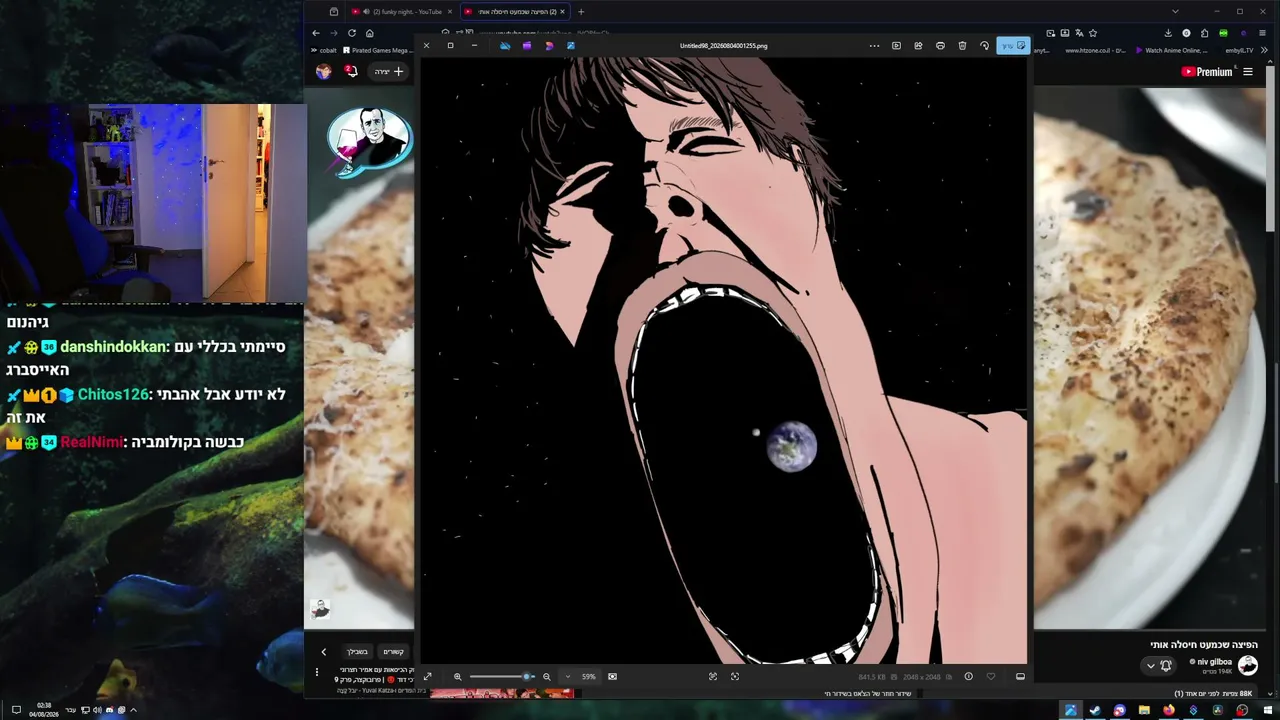The width and height of the screenshot is (1280, 720).
Task: Reload the page with the browser refresh icon
Action: pos(352,33)
